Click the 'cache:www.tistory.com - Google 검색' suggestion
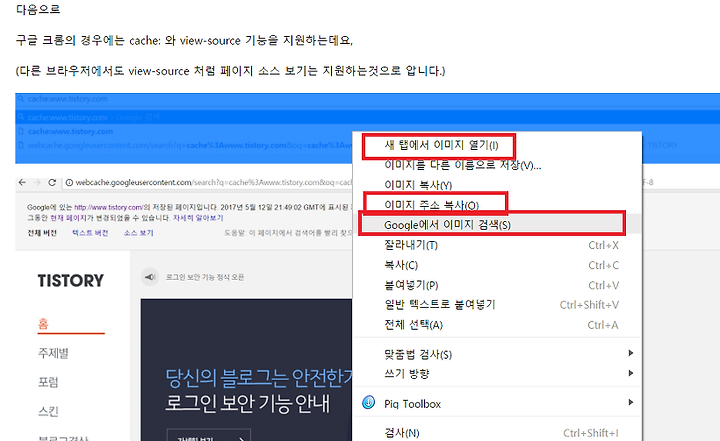 click(367, 117)
